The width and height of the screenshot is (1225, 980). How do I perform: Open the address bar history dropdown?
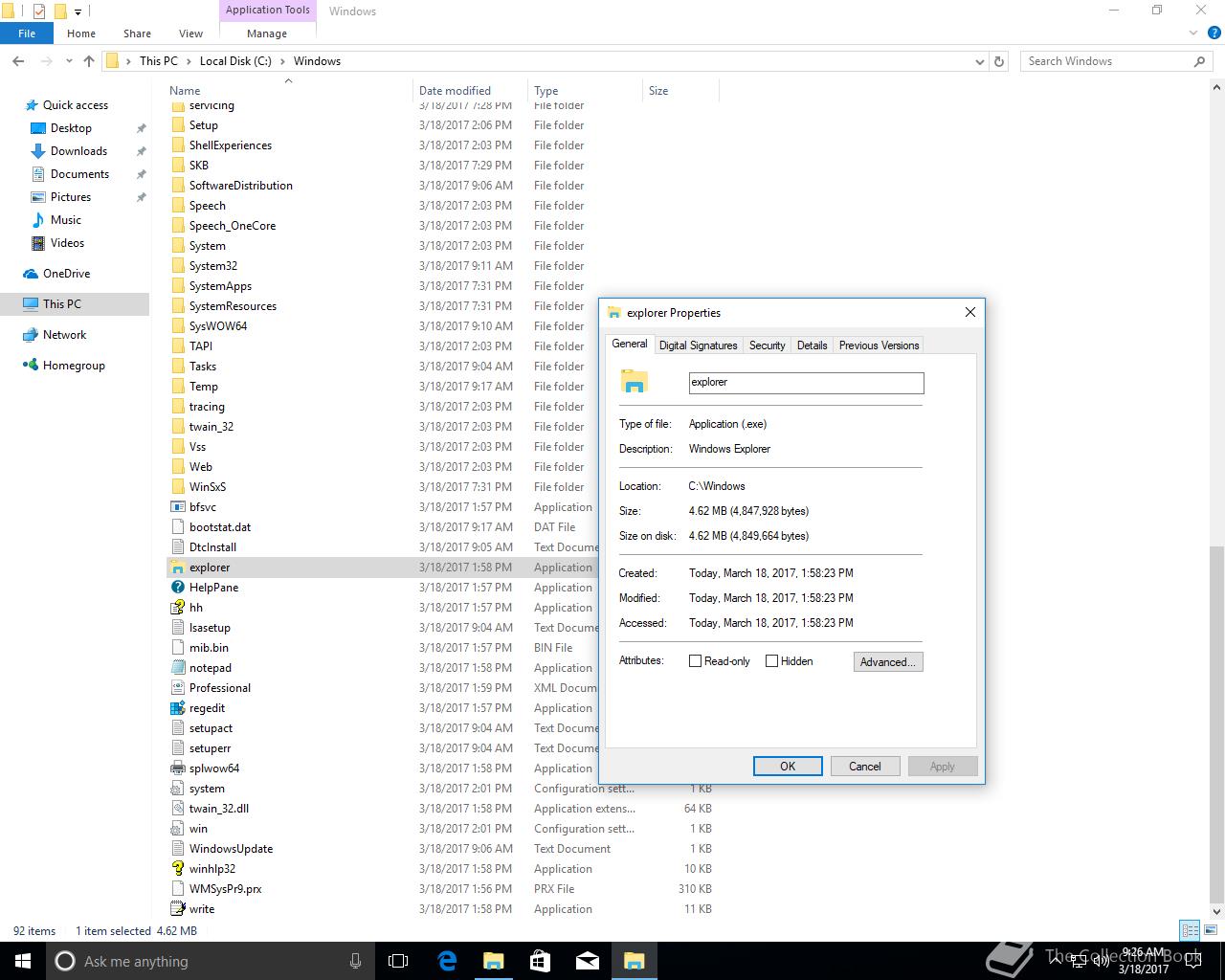979,61
